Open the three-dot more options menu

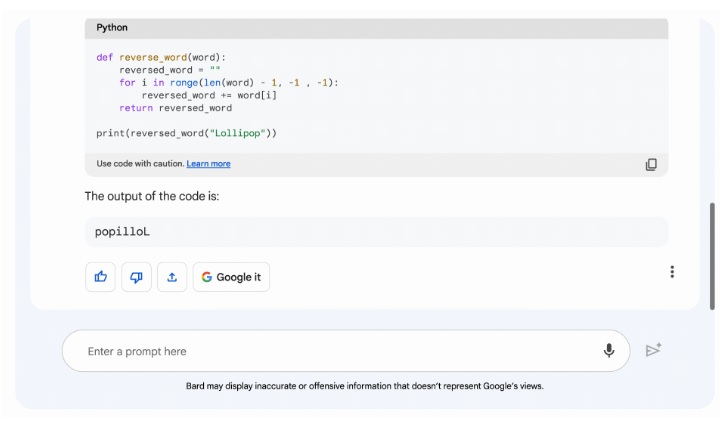pyautogui.click(x=672, y=272)
